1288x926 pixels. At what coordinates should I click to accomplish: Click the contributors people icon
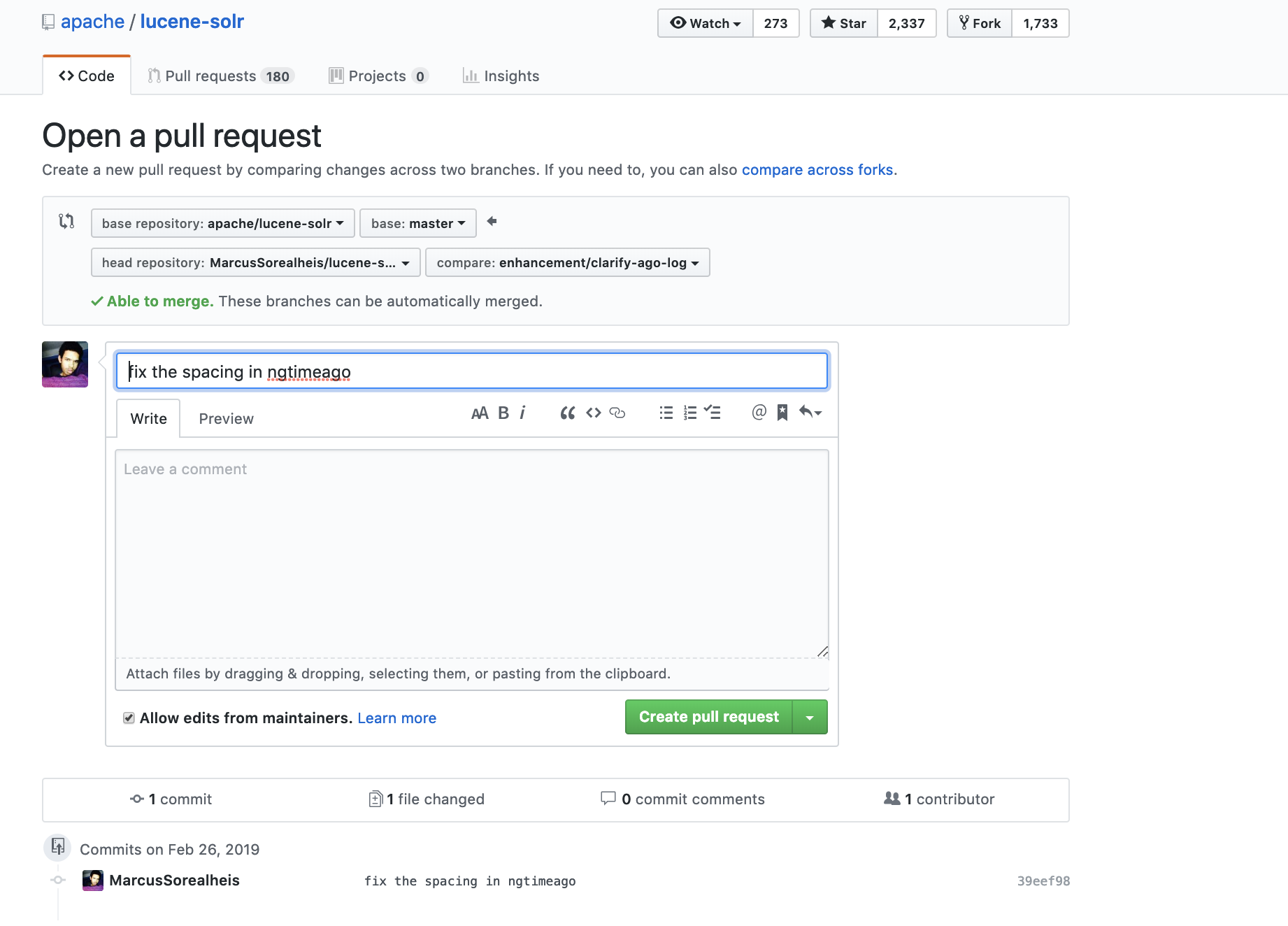[892, 798]
